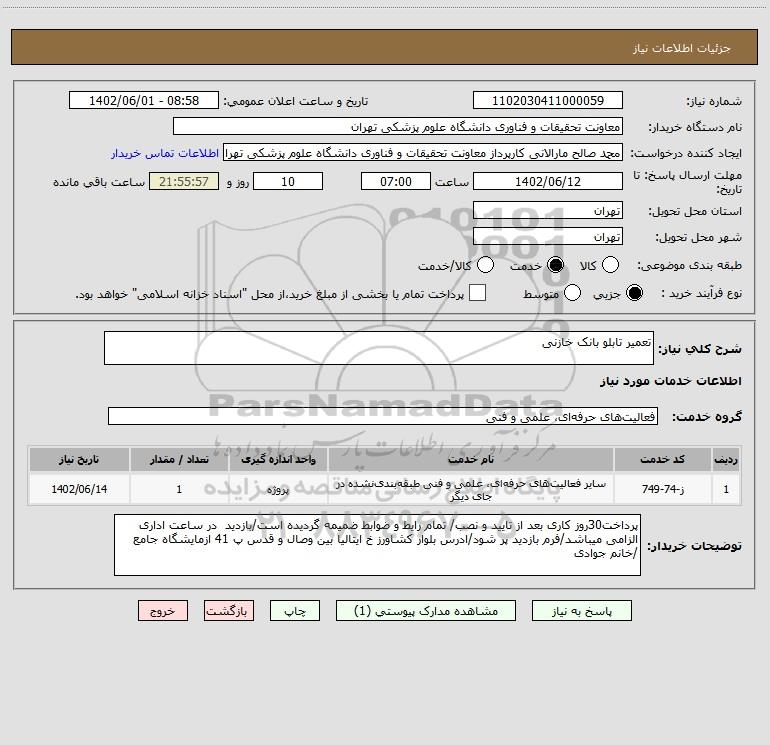770x745 pixels.
Task: Click the deadline hour field 07:00
Action: (x=396, y=181)
